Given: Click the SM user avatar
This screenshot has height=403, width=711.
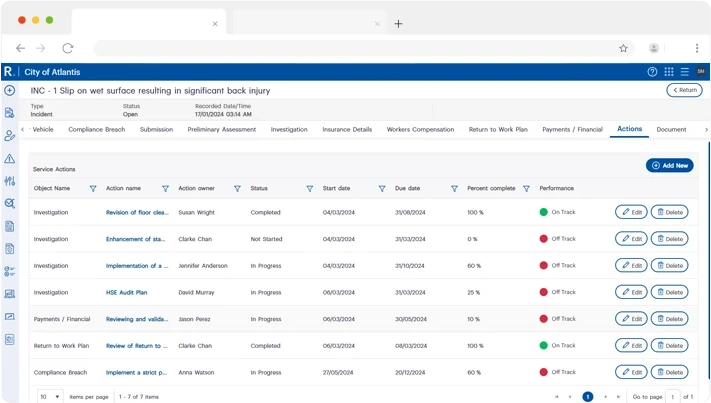Looking at the screenshot, I should point(700,72).
